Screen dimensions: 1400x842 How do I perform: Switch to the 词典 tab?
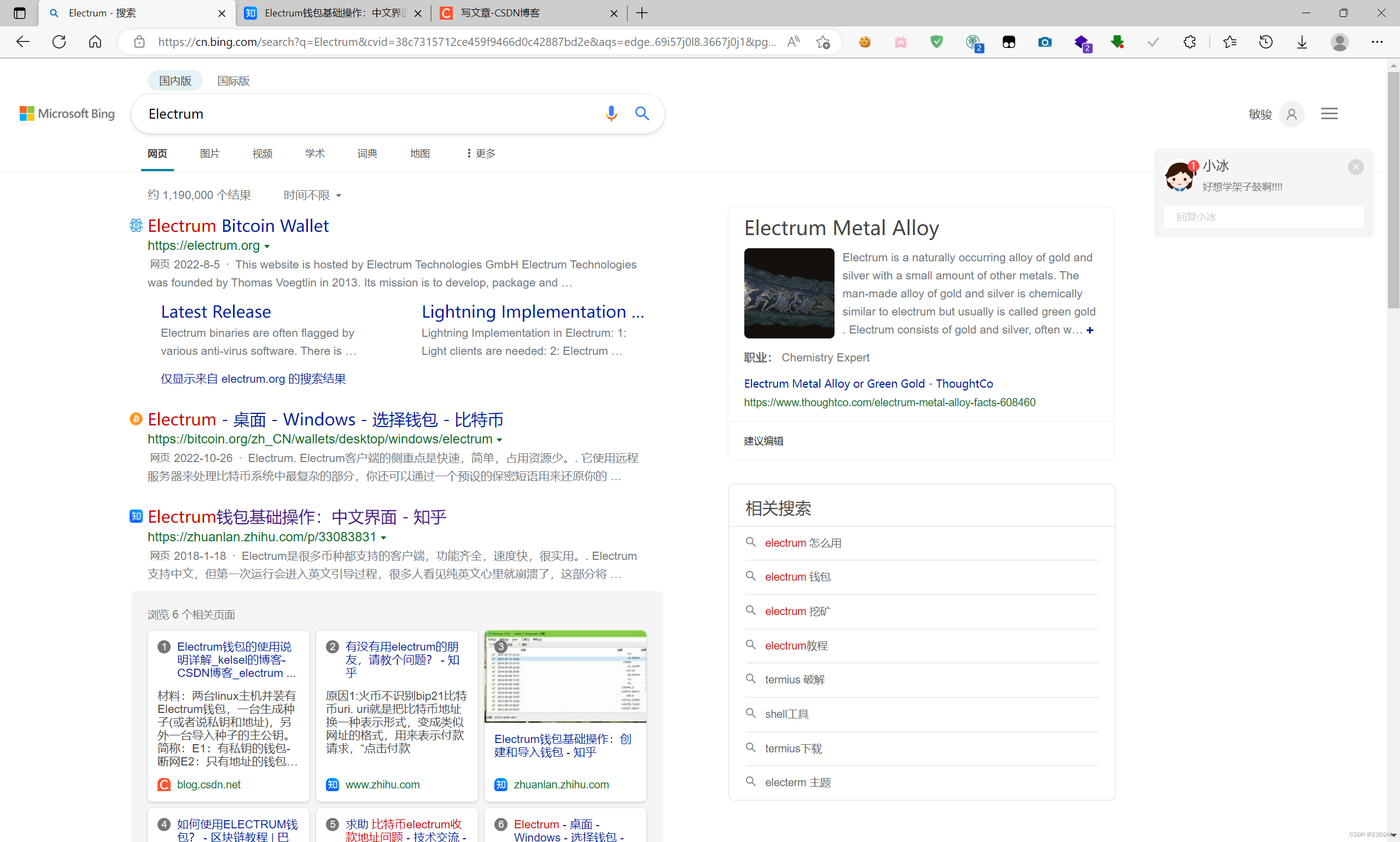click(x=367, y=153)
